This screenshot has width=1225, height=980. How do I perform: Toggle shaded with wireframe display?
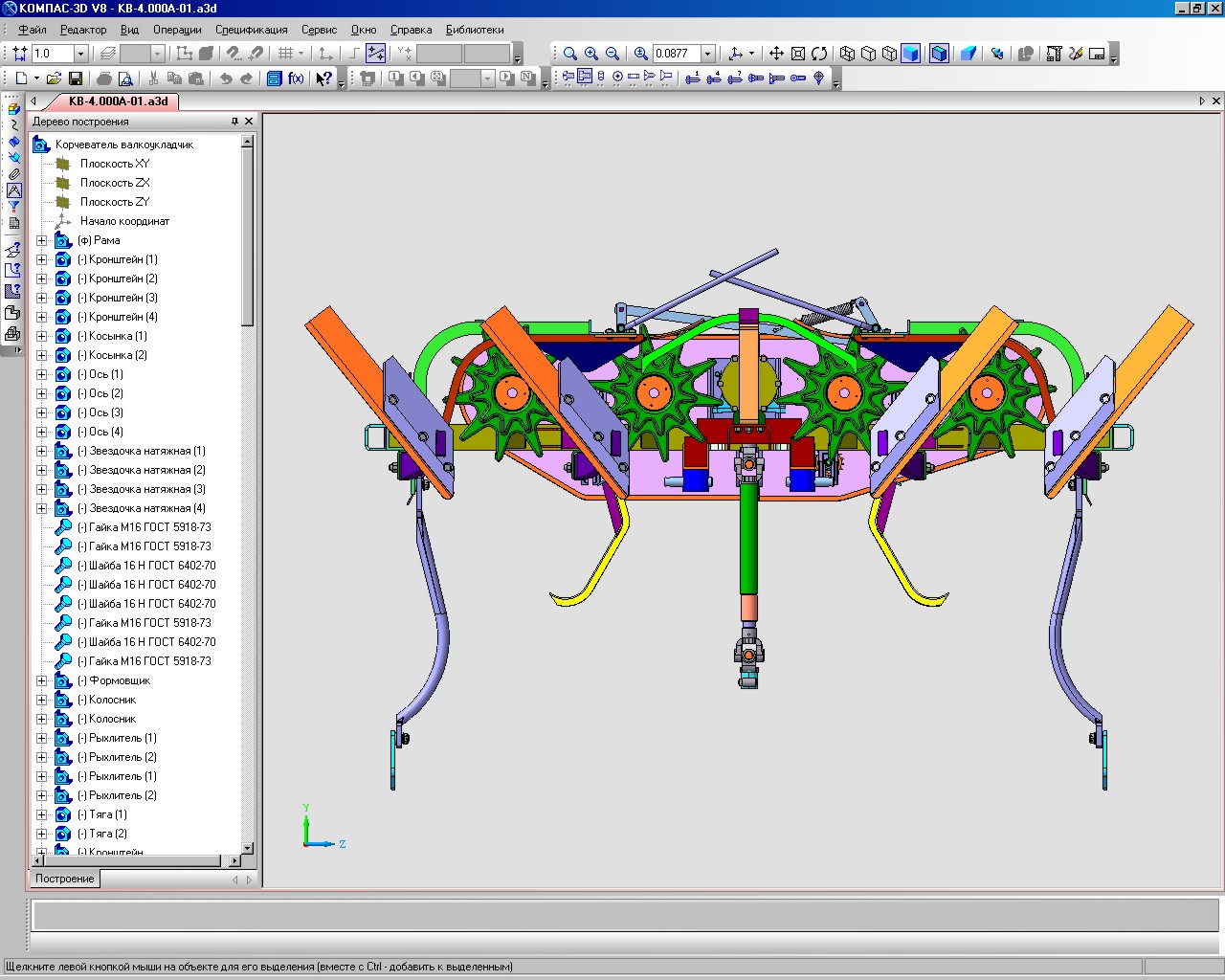click(939, 54)
